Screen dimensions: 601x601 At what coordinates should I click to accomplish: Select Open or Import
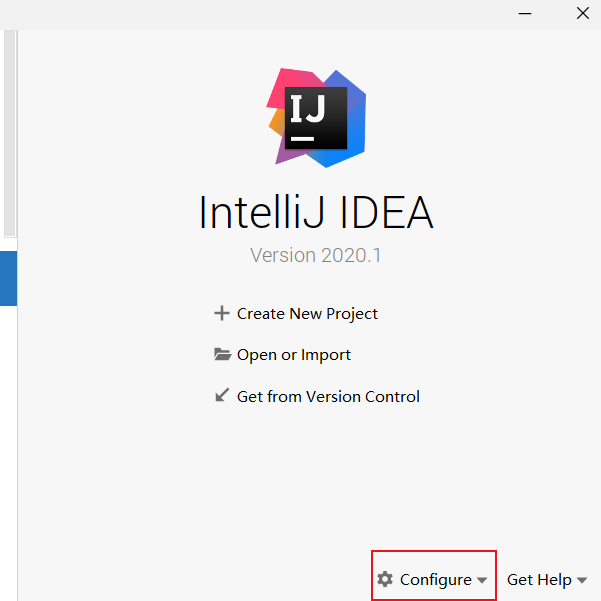(294, 355)
